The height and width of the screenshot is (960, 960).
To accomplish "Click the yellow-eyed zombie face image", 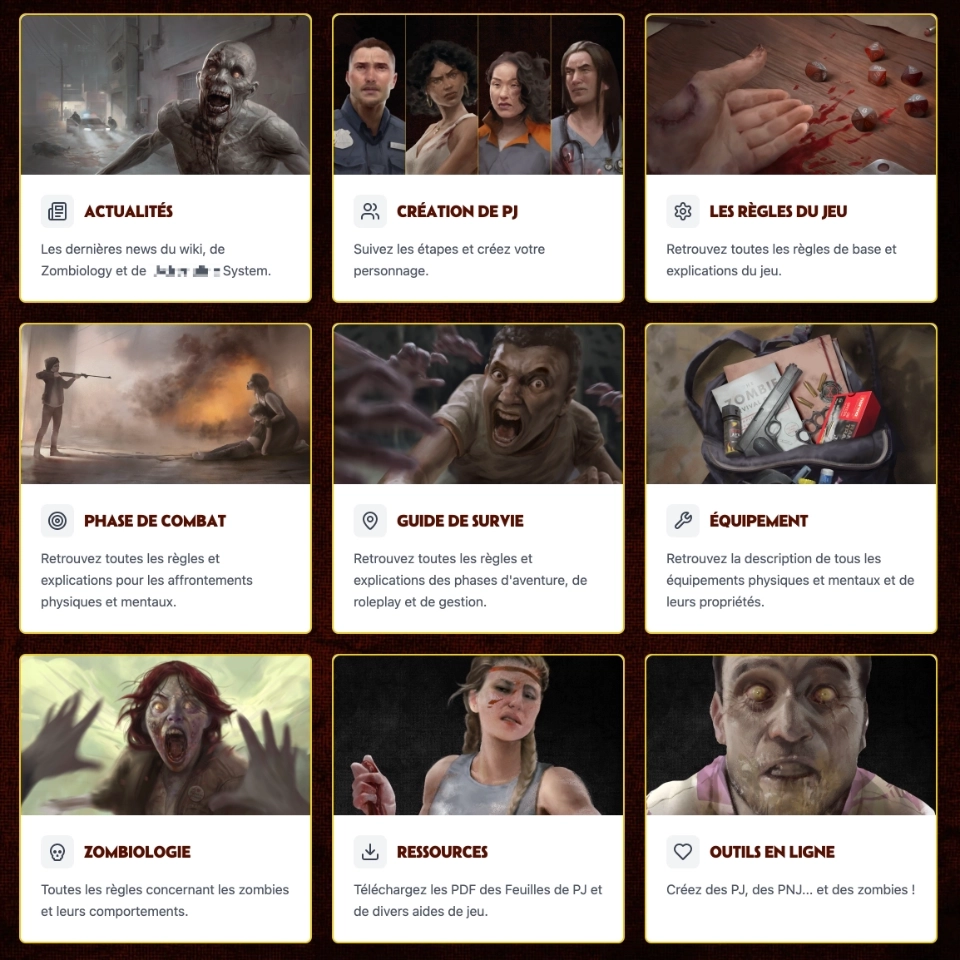I will point(791,735).
